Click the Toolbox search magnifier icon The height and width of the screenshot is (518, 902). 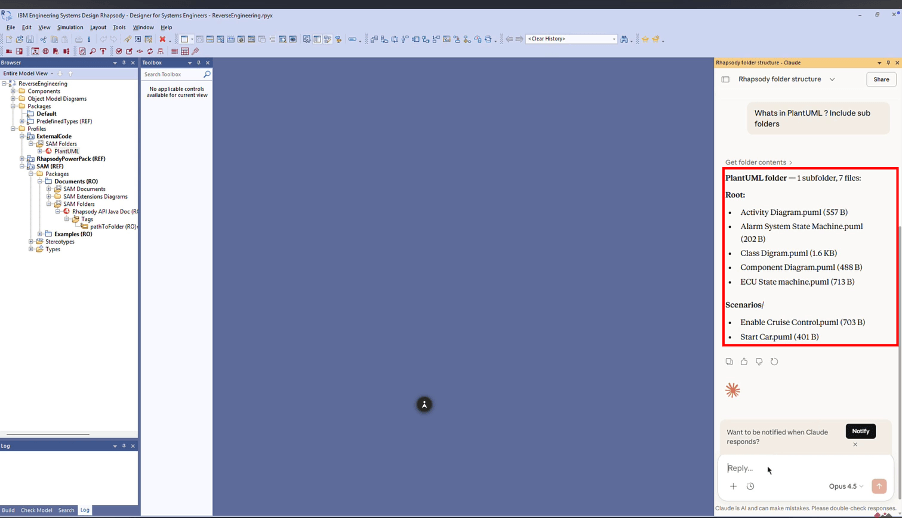[207, 74]
